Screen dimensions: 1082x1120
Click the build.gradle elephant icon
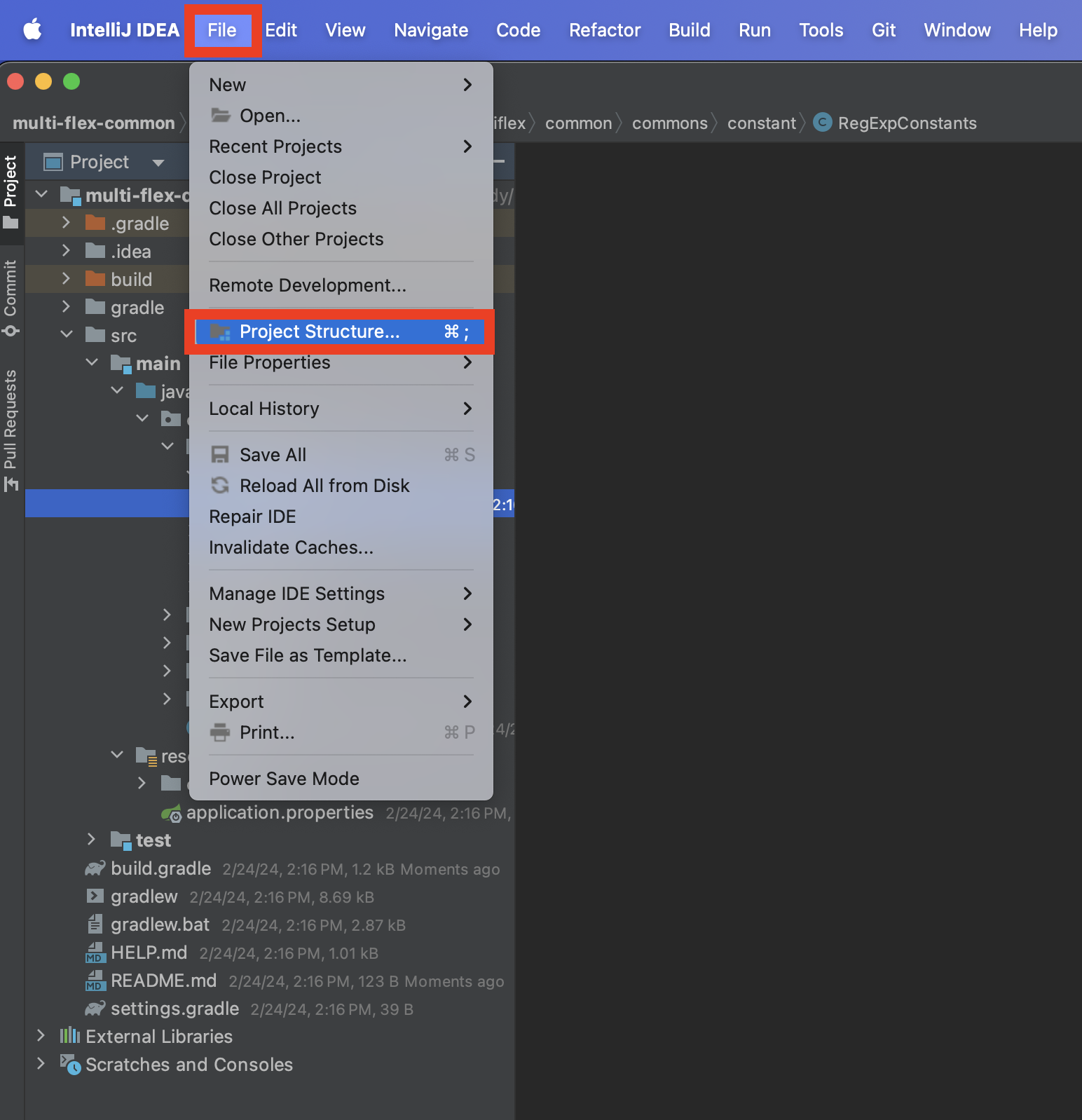click(95, 868)
